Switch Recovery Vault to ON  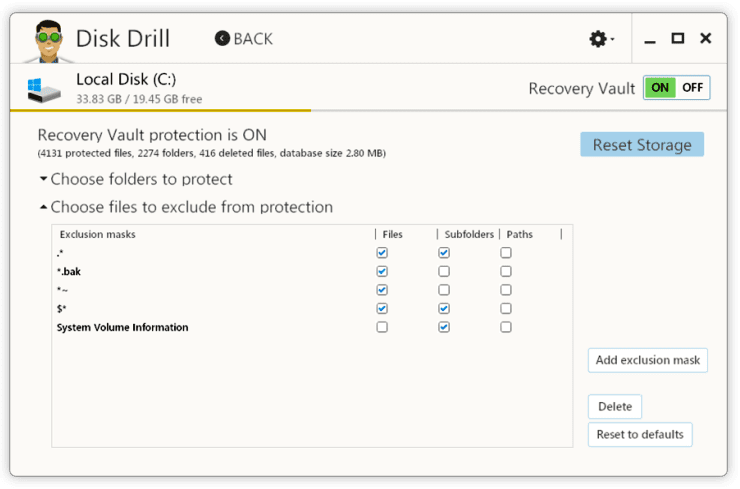pyautogui.click(x=660, y=88)
